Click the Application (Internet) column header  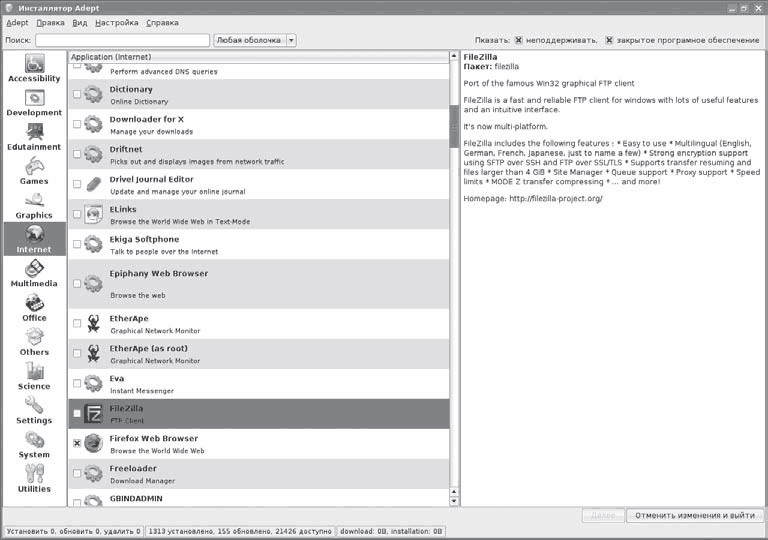[x=258, y=57]
